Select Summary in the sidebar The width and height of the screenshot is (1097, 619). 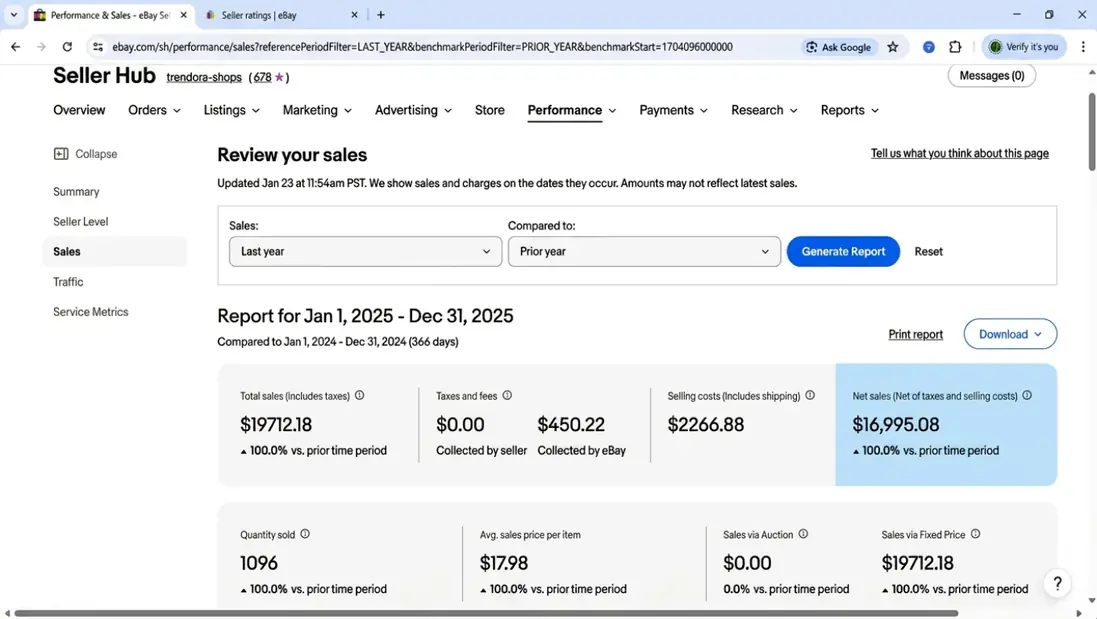pos(76,192)
